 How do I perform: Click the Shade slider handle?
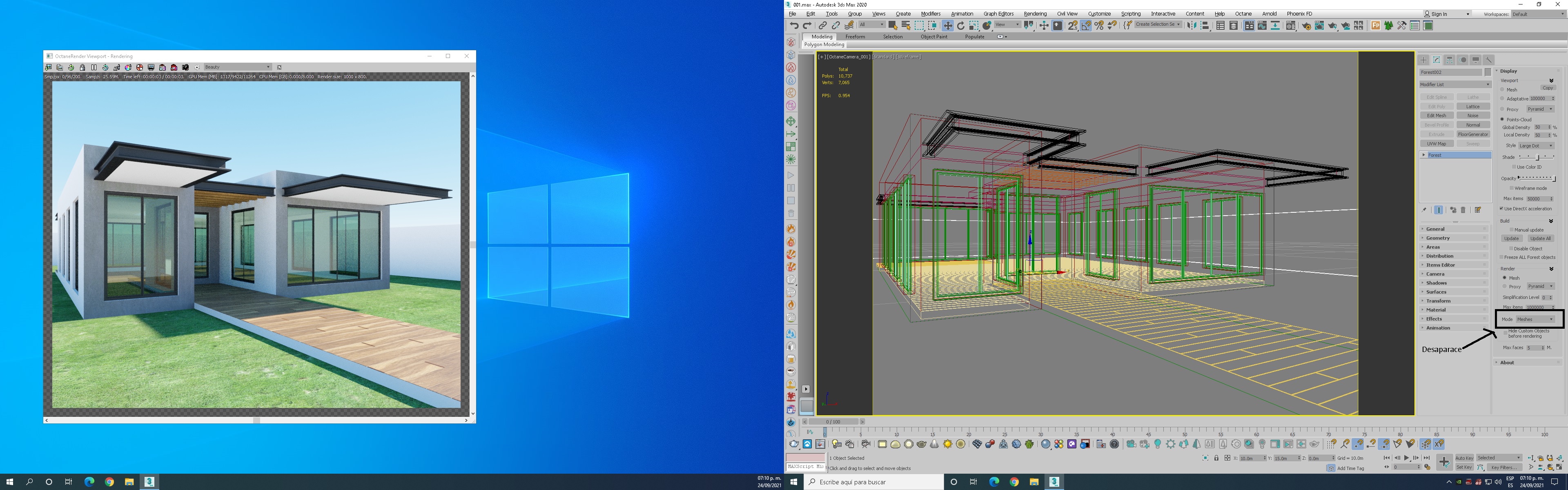[x=1537, y=157]
